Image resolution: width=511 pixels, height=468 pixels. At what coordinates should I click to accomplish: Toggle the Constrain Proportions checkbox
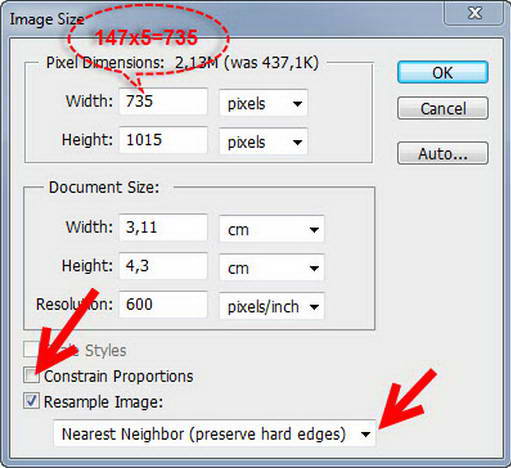pyautogui.click(x=31, y=376)
